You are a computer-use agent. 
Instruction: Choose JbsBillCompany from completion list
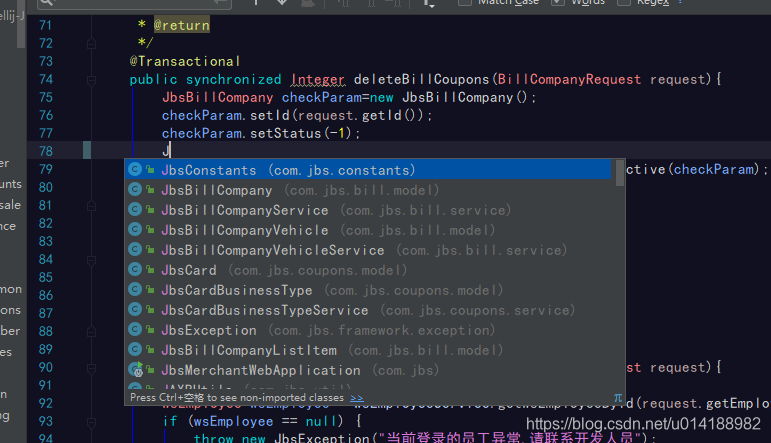(x=368, y=190)
